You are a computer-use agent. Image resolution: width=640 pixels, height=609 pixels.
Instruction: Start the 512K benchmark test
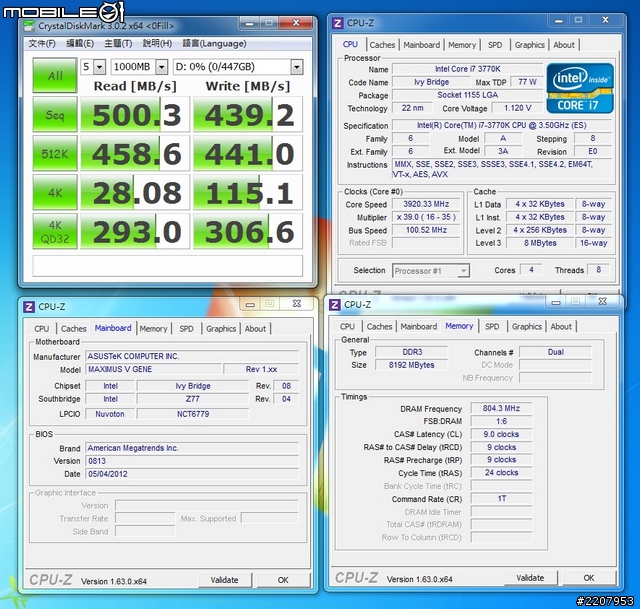click(x=55, y=153)
